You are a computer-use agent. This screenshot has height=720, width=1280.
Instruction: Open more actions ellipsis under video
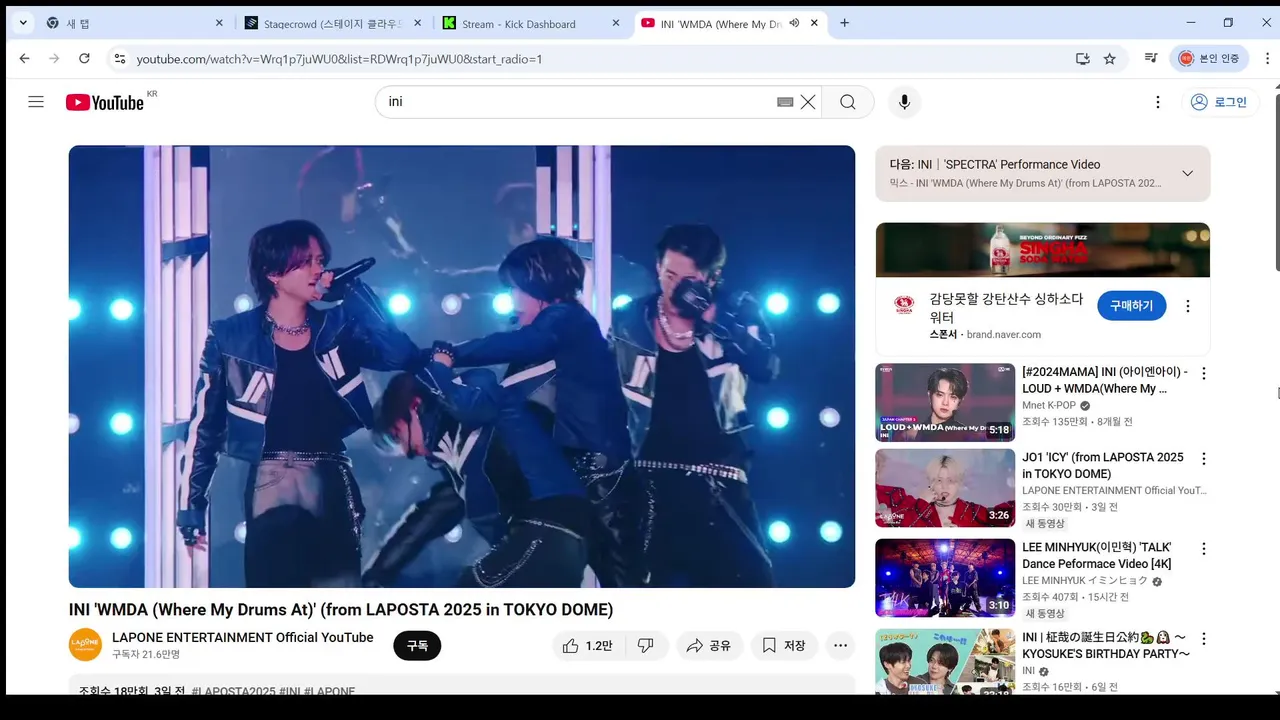tap(840, 646)
